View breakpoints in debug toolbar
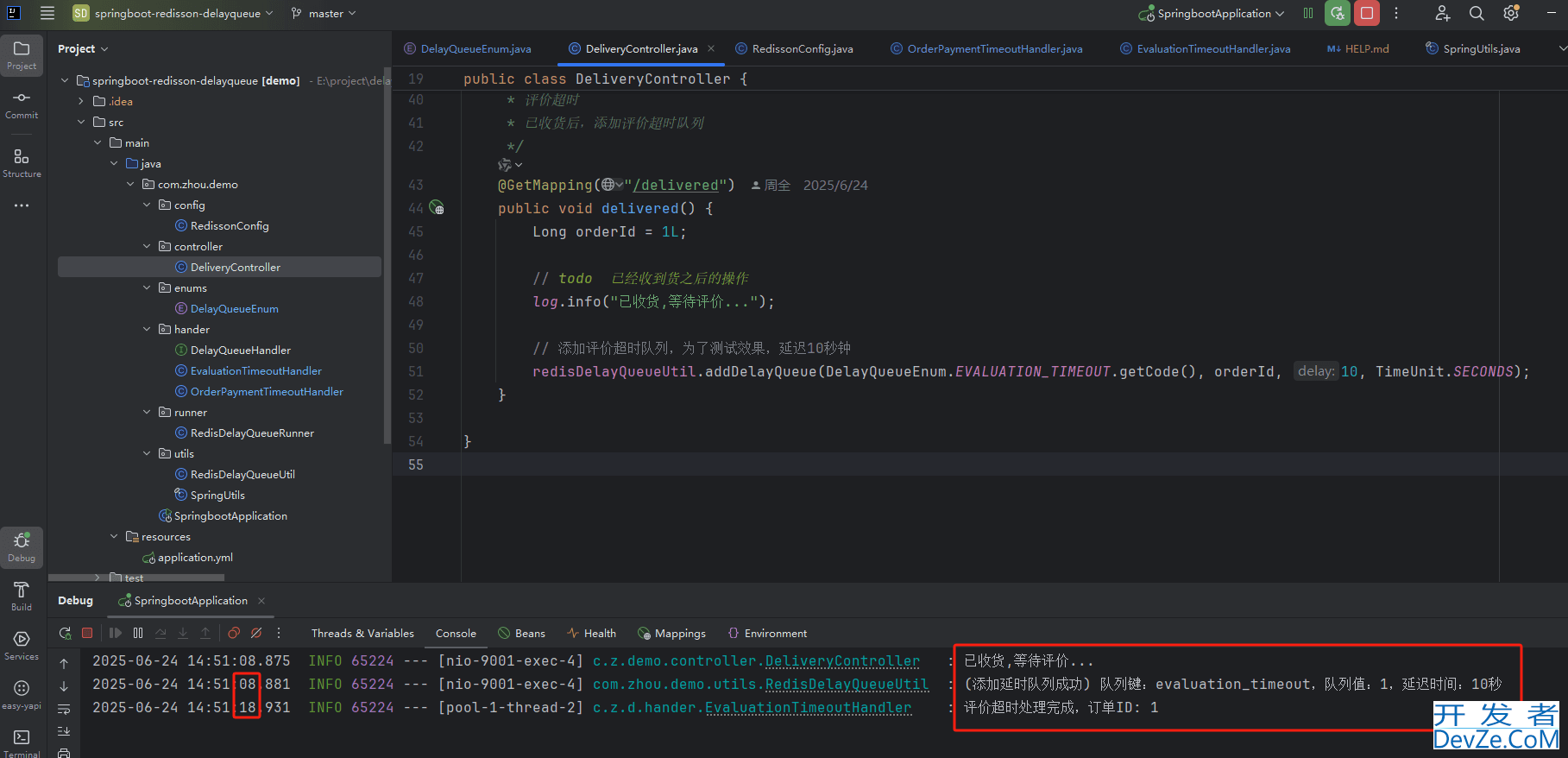Screen dimensions: 1568x758 [x=234, y=633]
